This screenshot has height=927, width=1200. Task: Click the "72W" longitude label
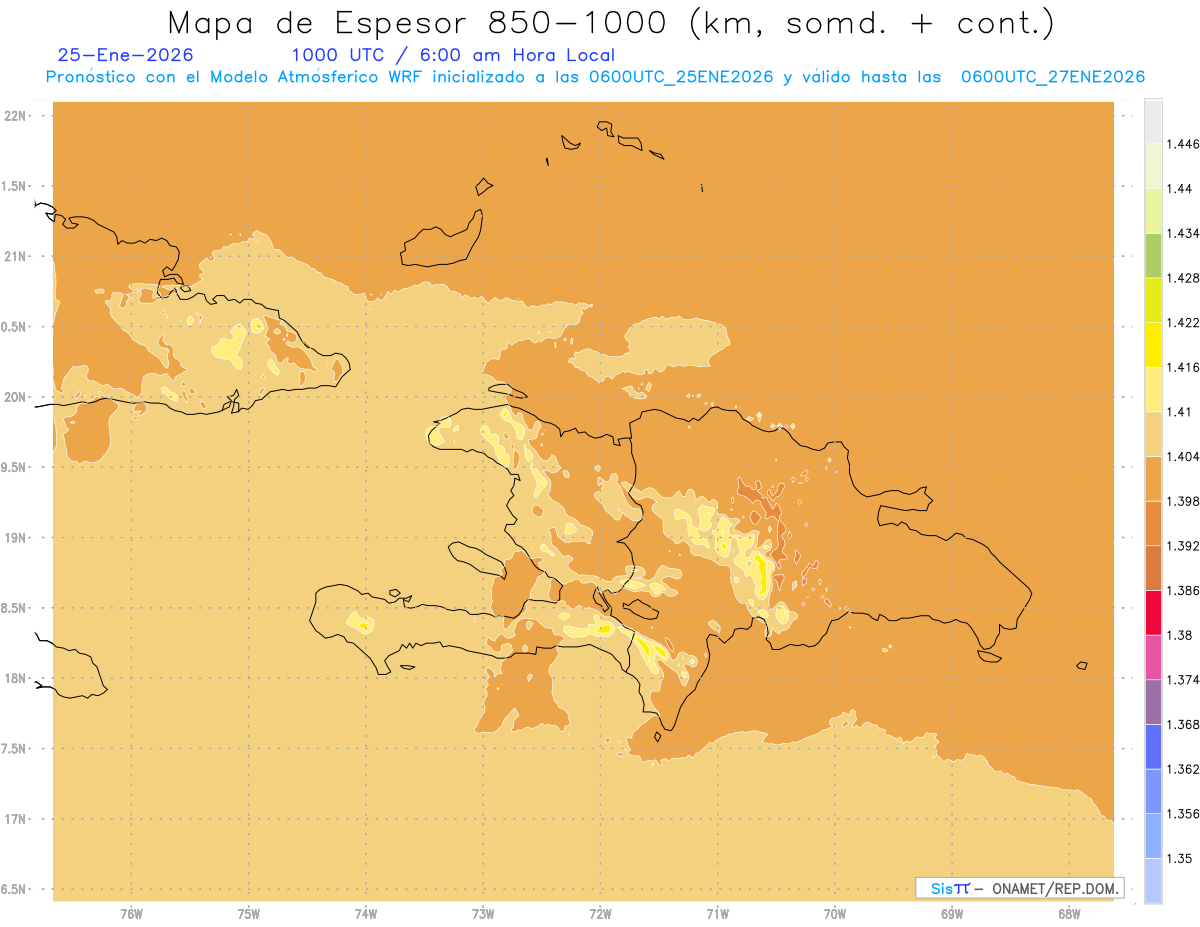[x=600, y=913]
